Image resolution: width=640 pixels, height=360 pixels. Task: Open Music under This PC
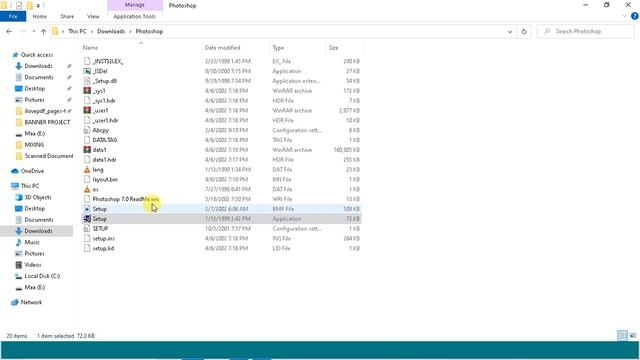click(x=32, y=242)
